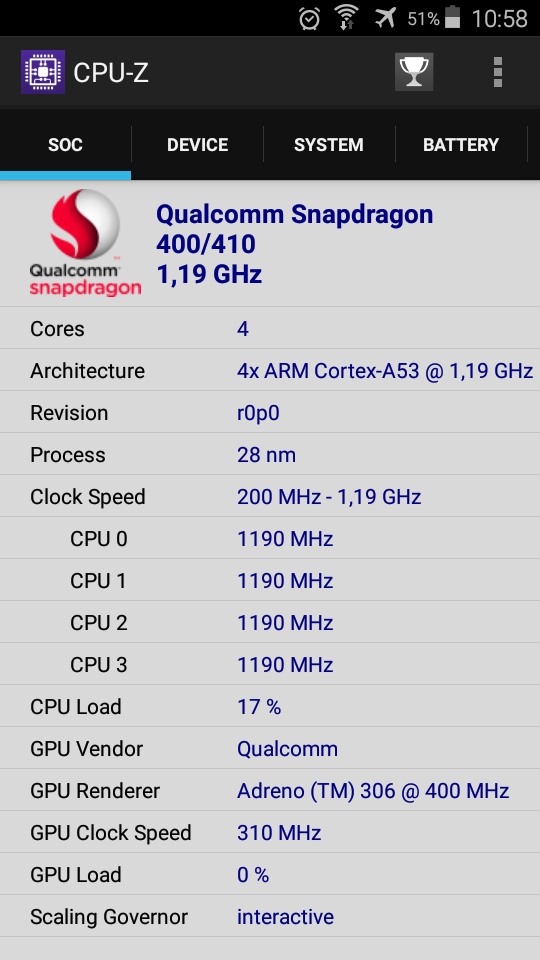540x960 pixels.
Task: Select the Architecture row
Action: point(270,370)
